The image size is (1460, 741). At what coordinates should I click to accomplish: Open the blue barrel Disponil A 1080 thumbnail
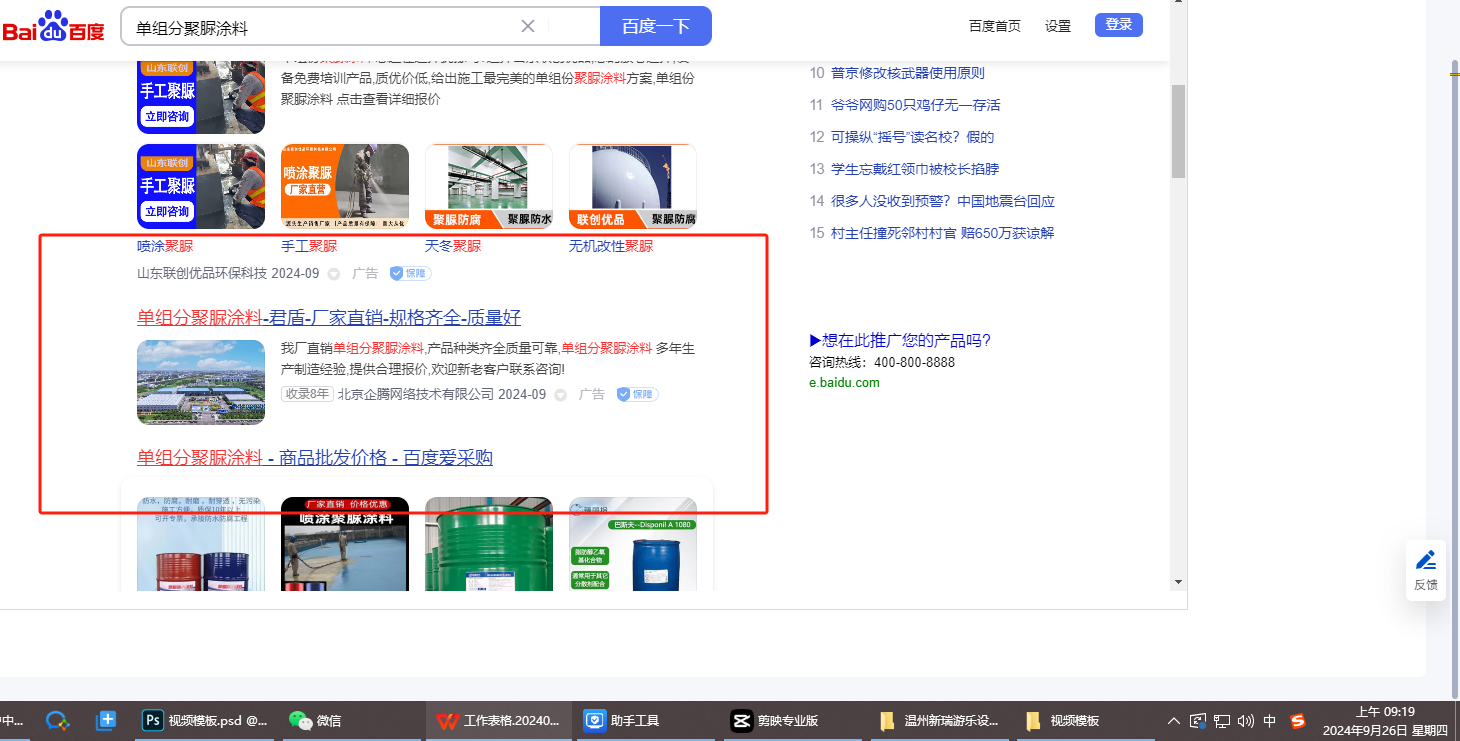[x=633, y=544]
